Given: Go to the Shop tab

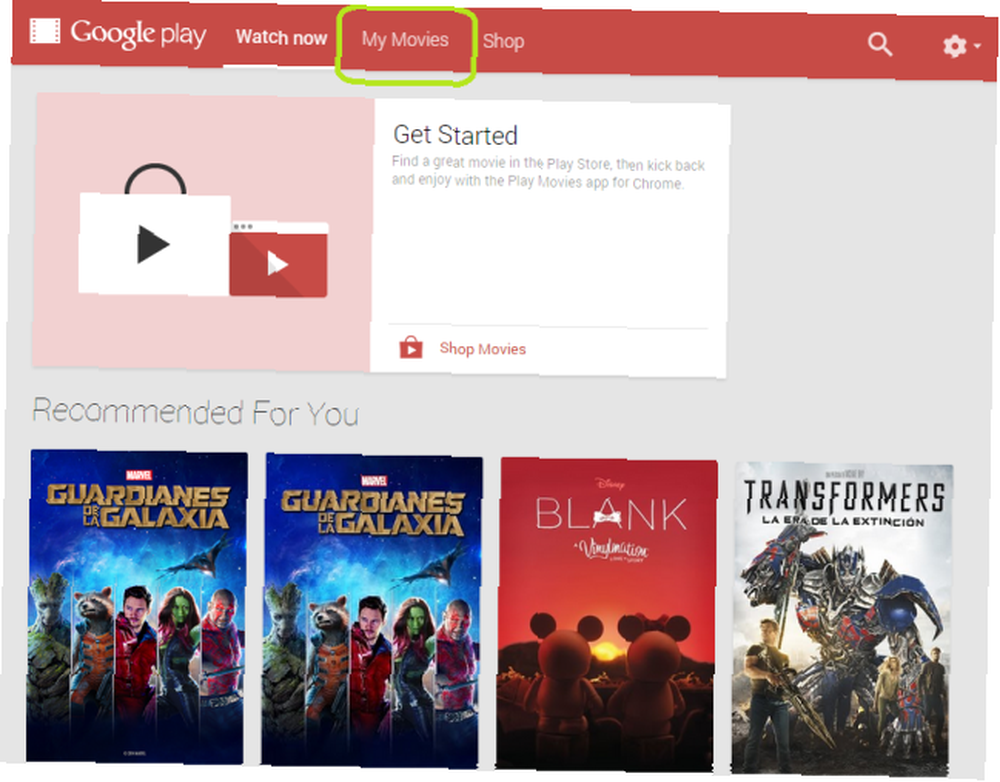Looking at the screenshot, I should pos(503,41).
